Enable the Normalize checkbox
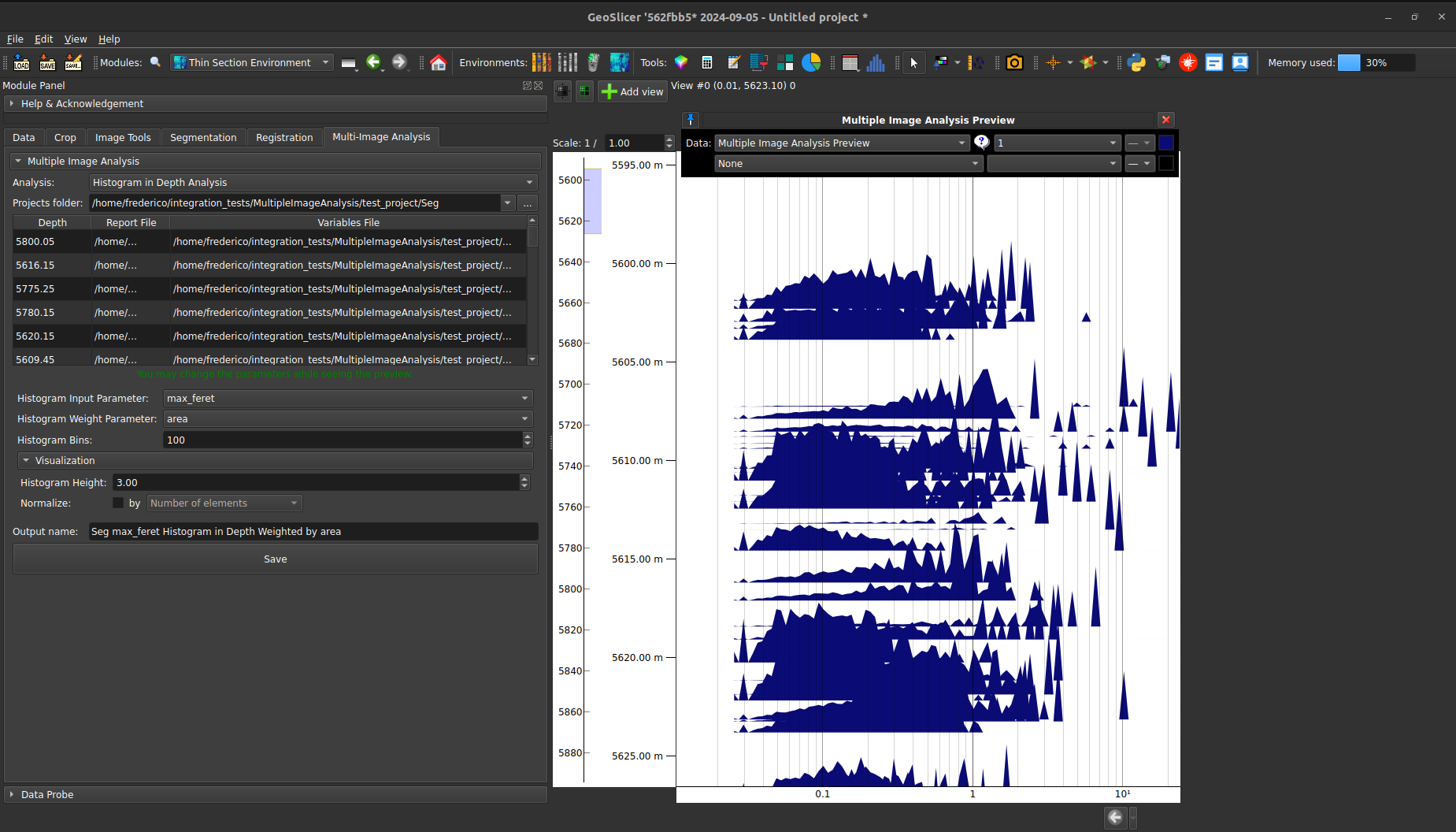Screen dimensions: 1456x832 point(118,503)
